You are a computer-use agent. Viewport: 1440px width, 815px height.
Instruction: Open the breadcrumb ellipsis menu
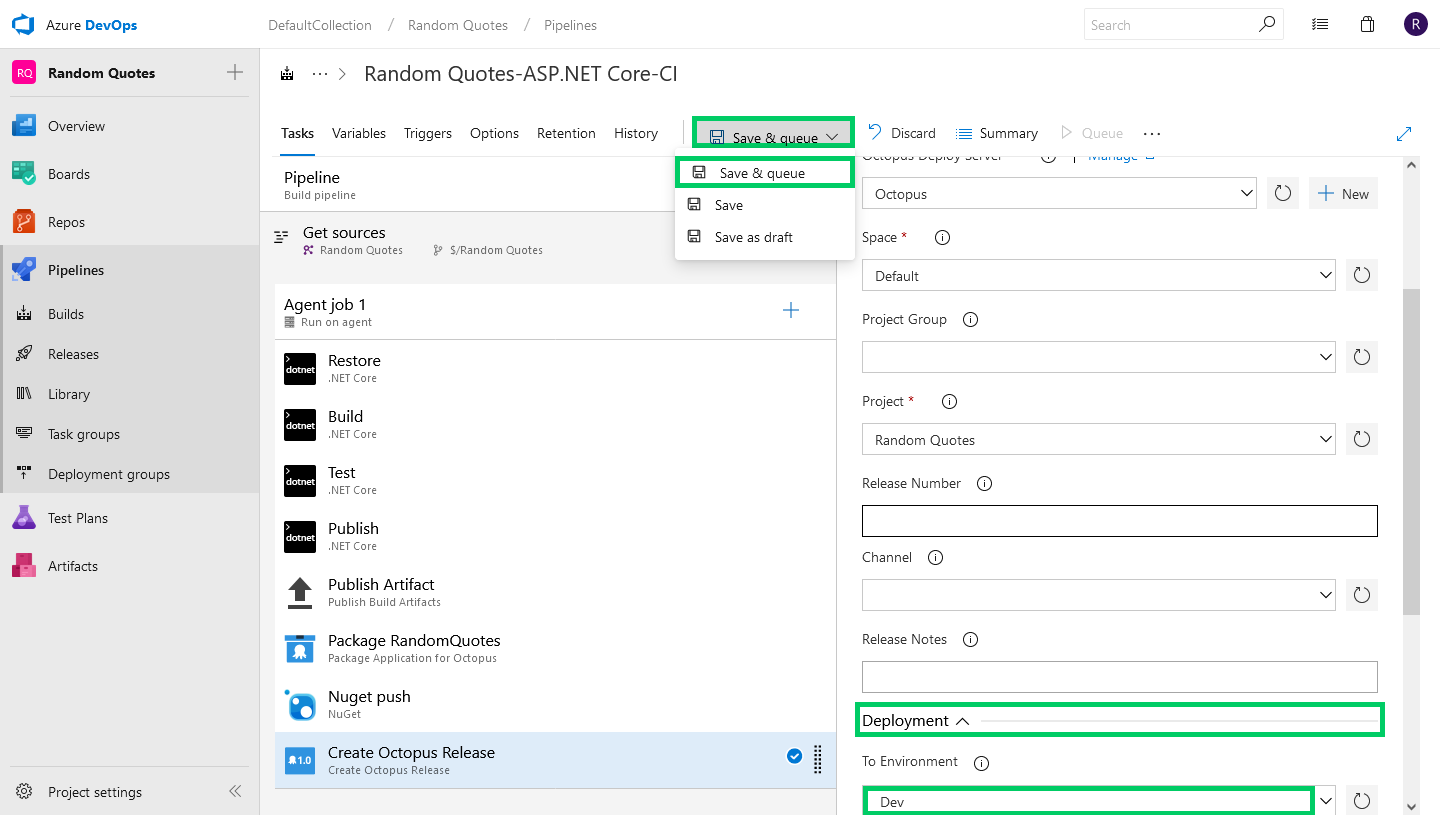[x=320, y=74]
